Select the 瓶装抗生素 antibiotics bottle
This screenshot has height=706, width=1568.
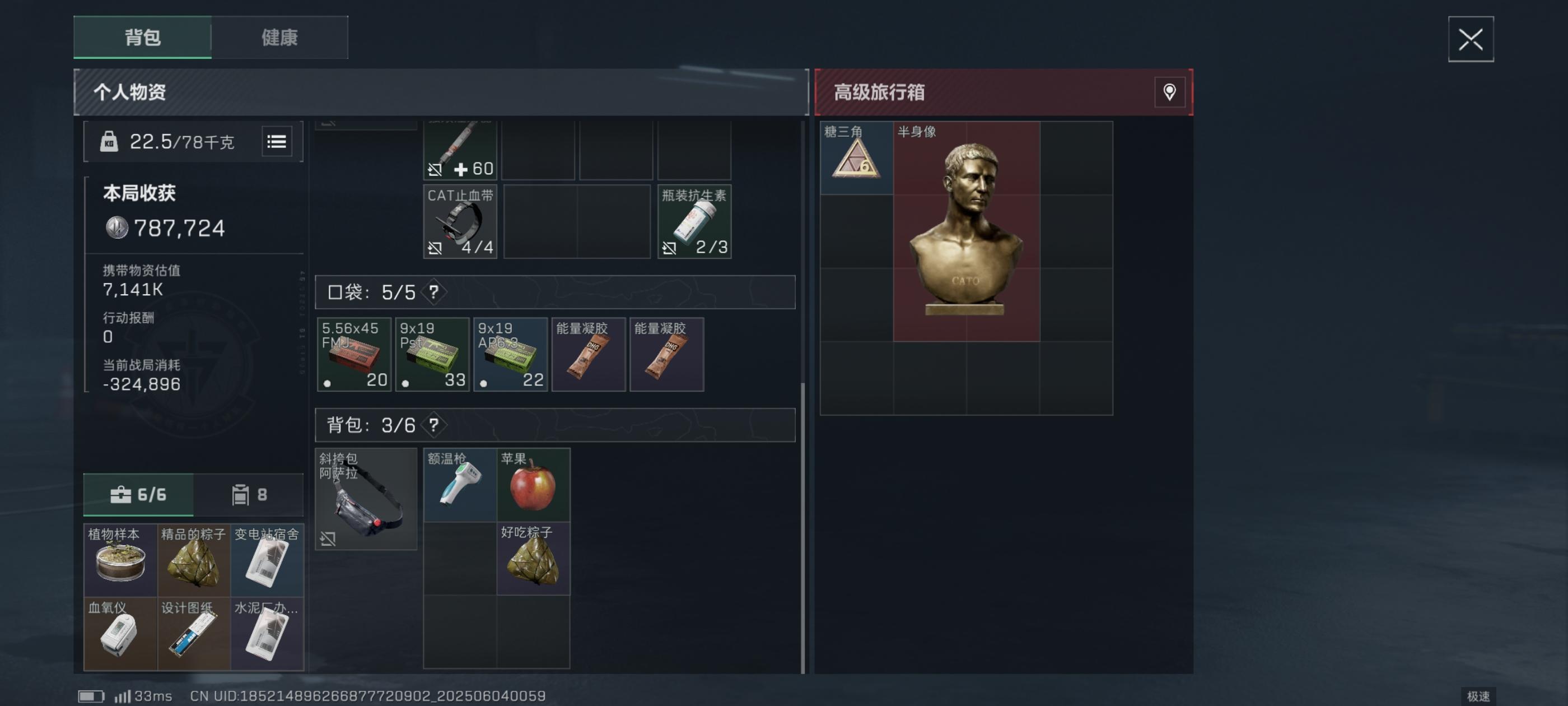pos(694,222)
